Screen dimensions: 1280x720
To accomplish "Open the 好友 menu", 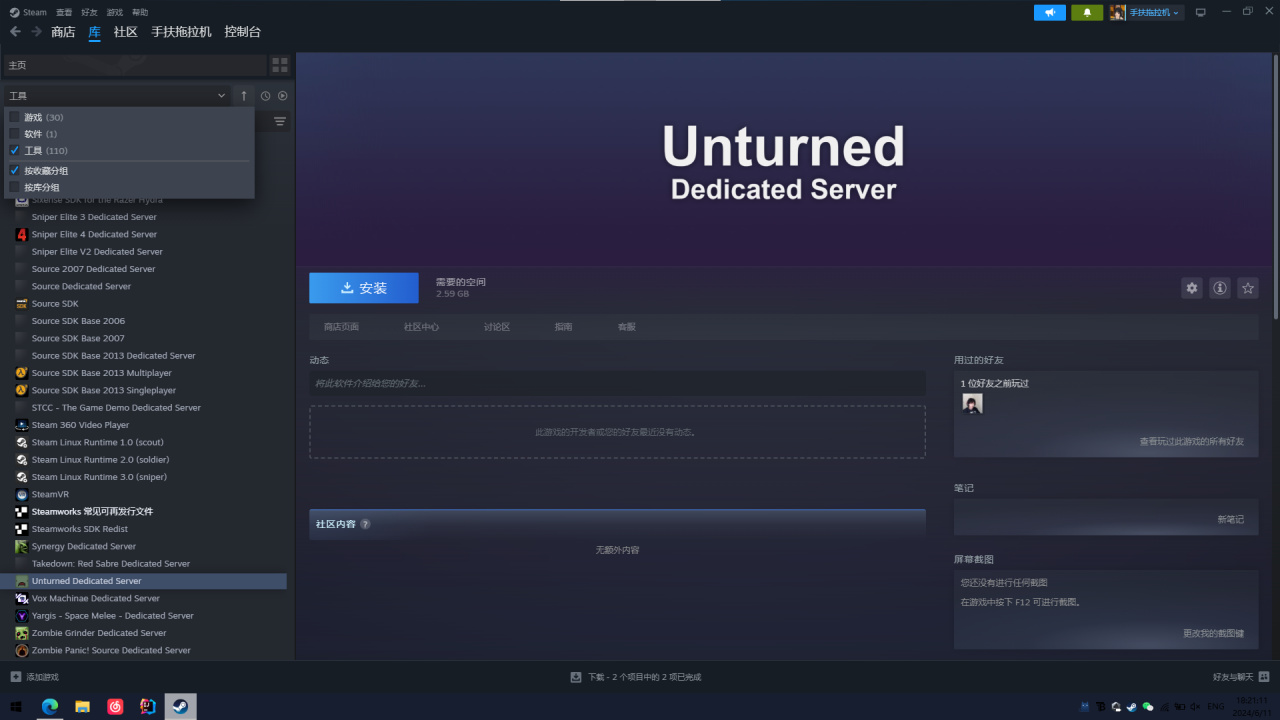I will pyautogui.click(x=89, y=12).
